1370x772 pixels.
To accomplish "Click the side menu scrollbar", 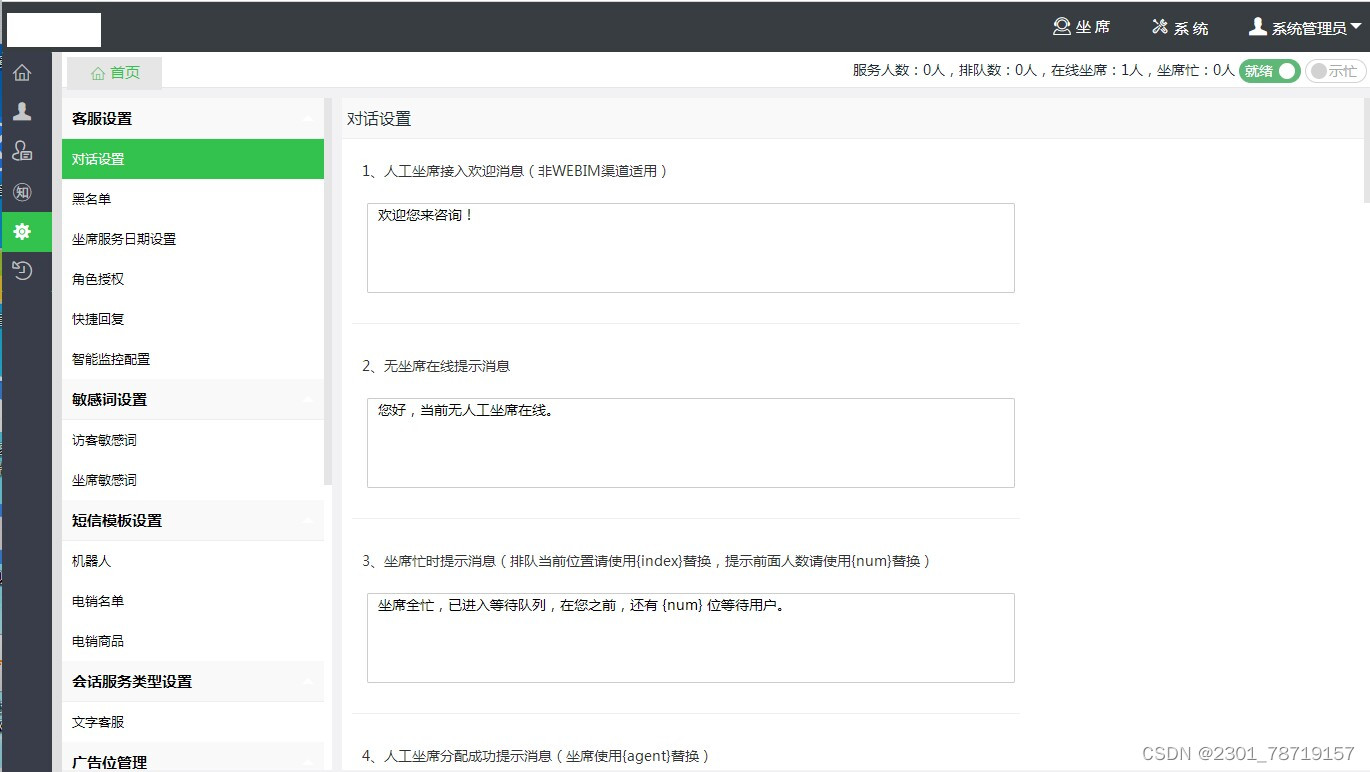I will [328, 292].
